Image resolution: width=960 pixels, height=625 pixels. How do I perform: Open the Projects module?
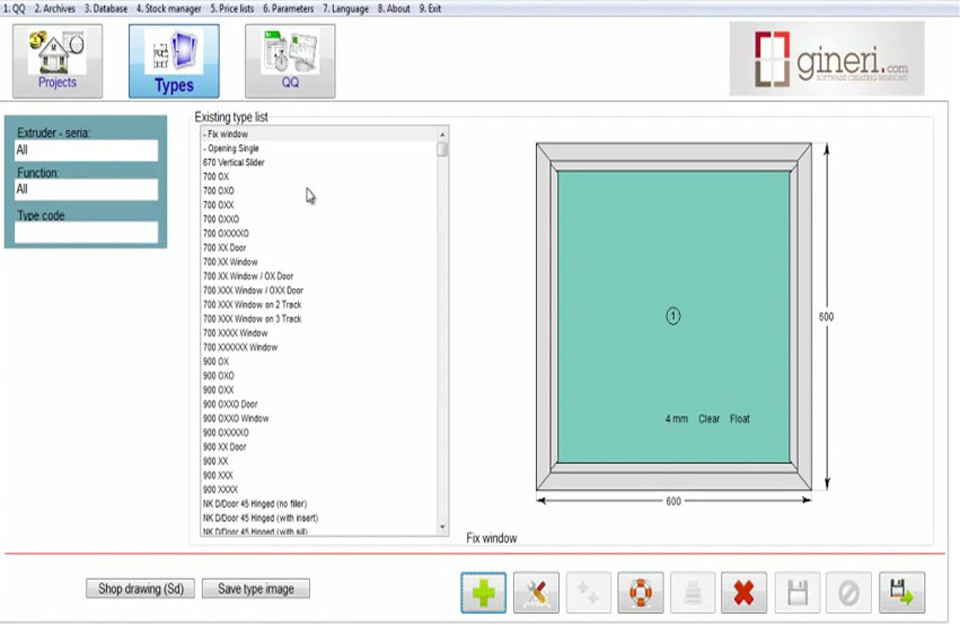[x=58, y=61]
